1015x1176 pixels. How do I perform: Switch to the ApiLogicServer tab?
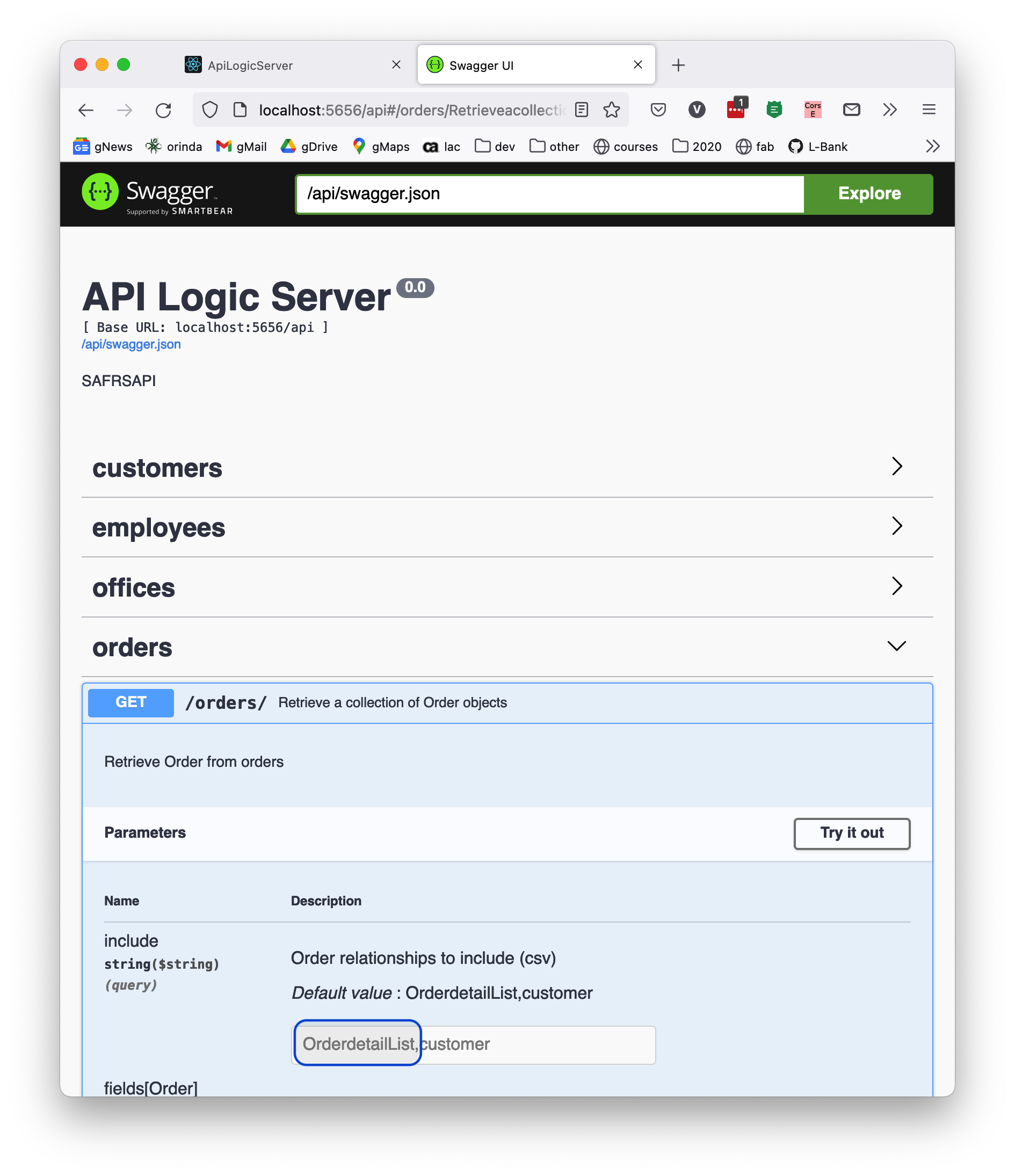click(x=293, y=66)
